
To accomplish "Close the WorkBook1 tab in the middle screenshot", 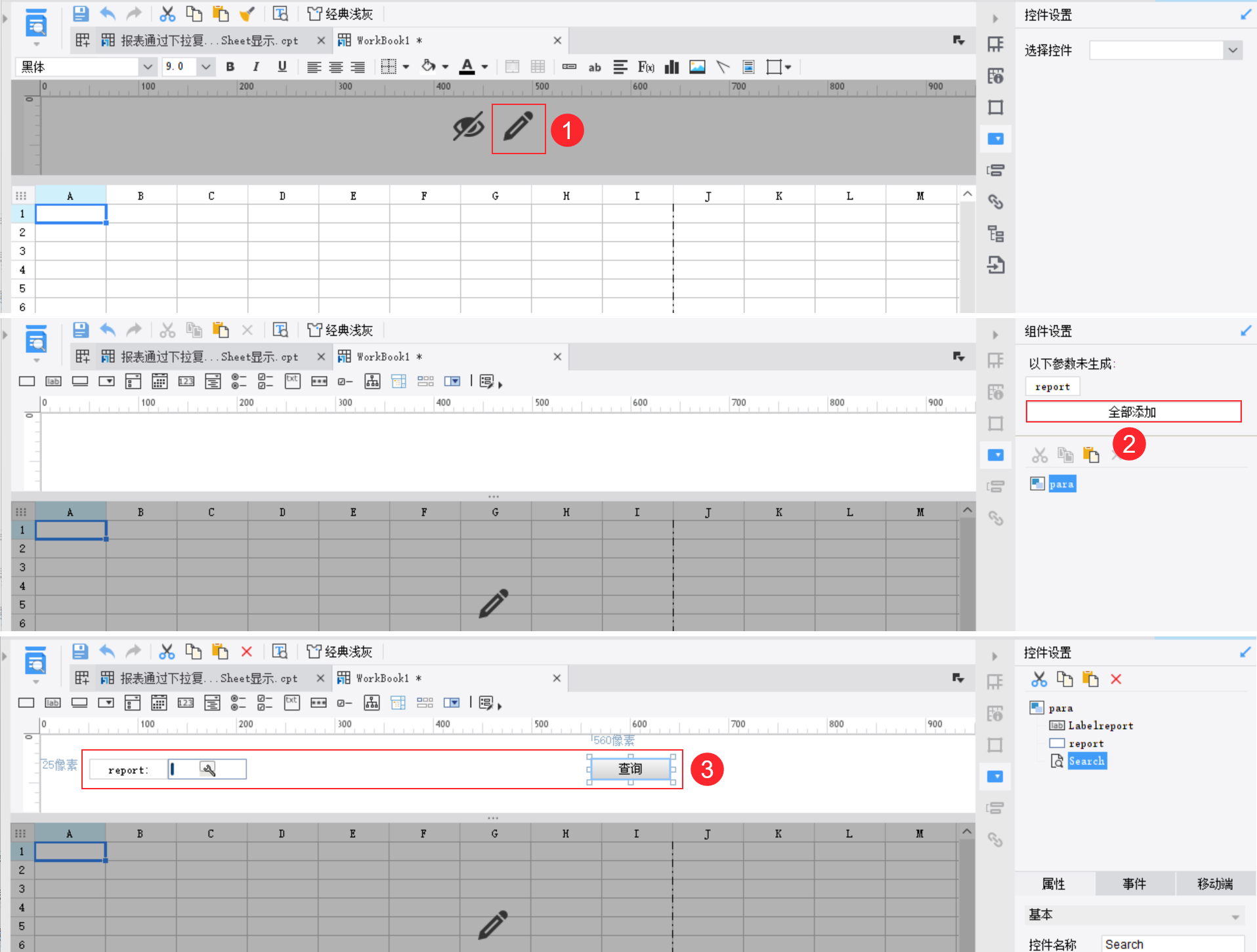I will (557, 357).
